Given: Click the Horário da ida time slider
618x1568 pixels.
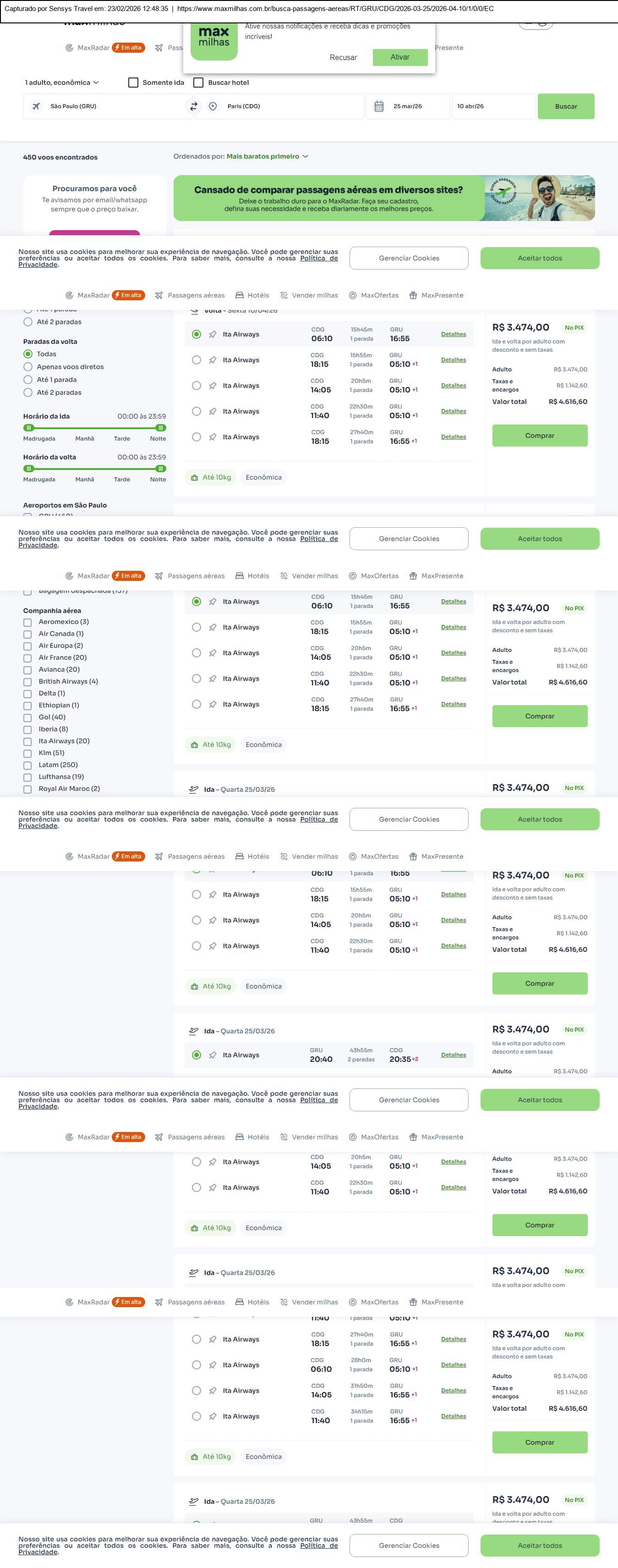Looking at the screenshot, I should point(94,428).
